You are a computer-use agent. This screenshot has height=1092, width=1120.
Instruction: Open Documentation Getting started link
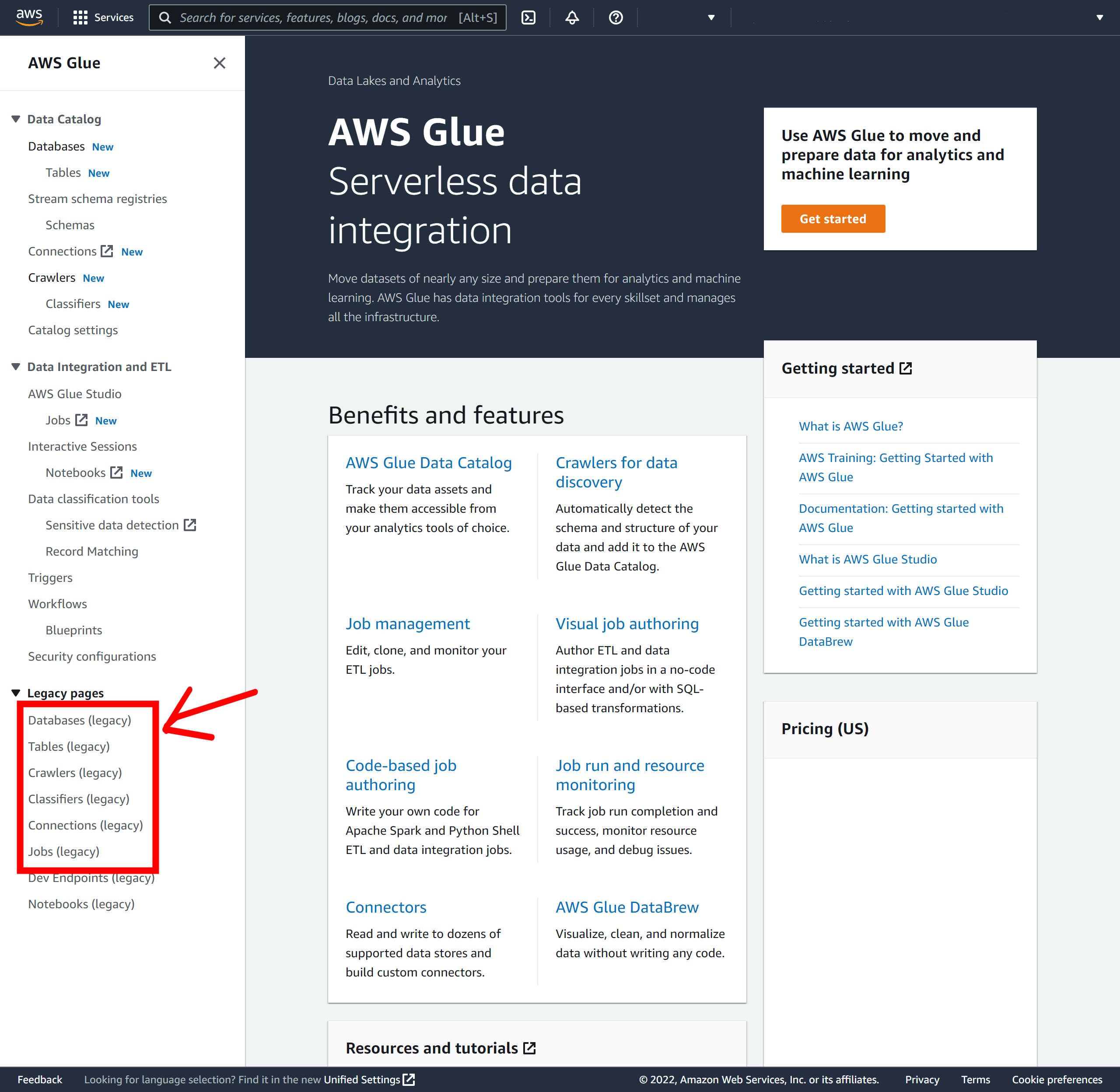point(901,518)
